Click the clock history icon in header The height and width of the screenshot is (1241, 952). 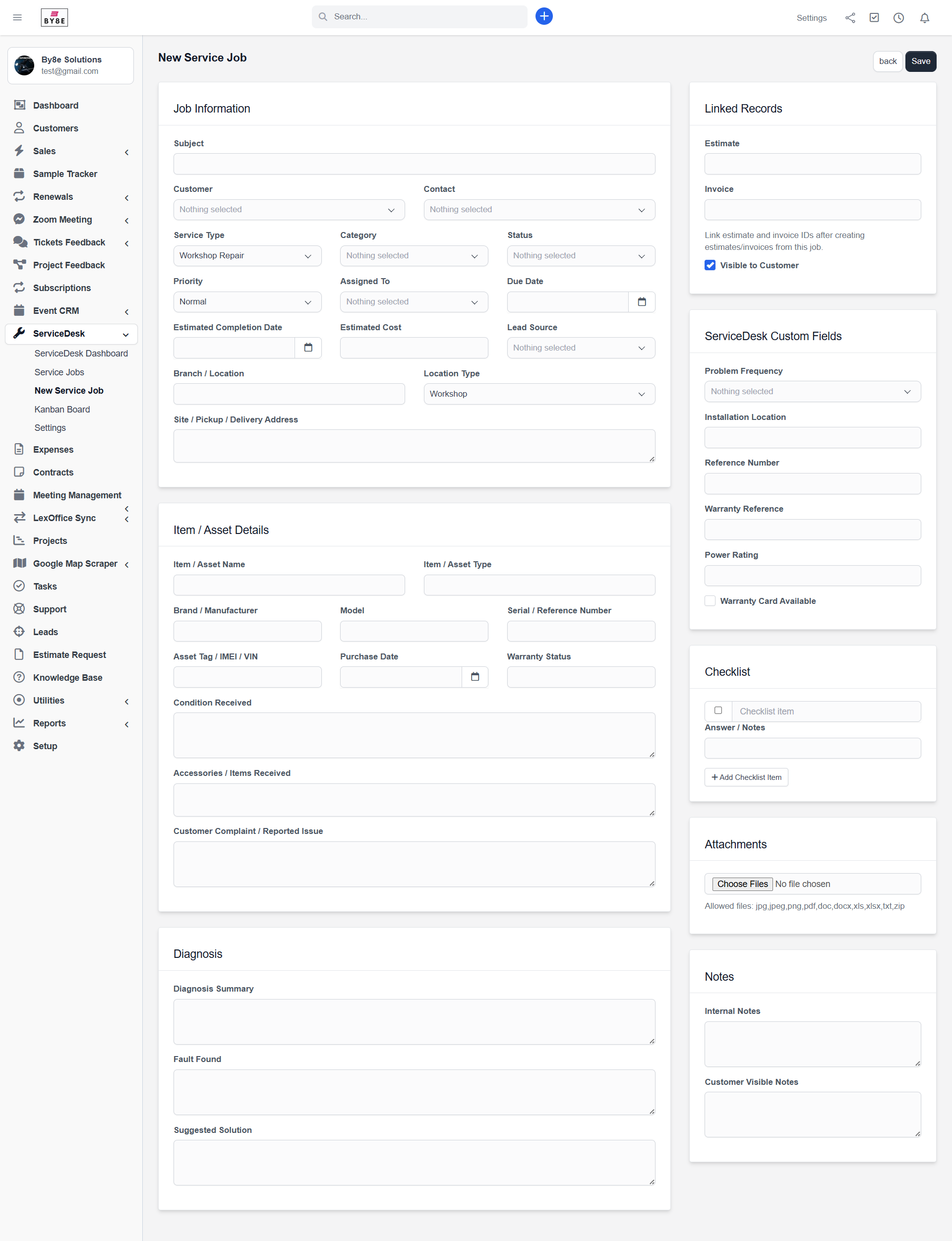click(x=899, y=17)
